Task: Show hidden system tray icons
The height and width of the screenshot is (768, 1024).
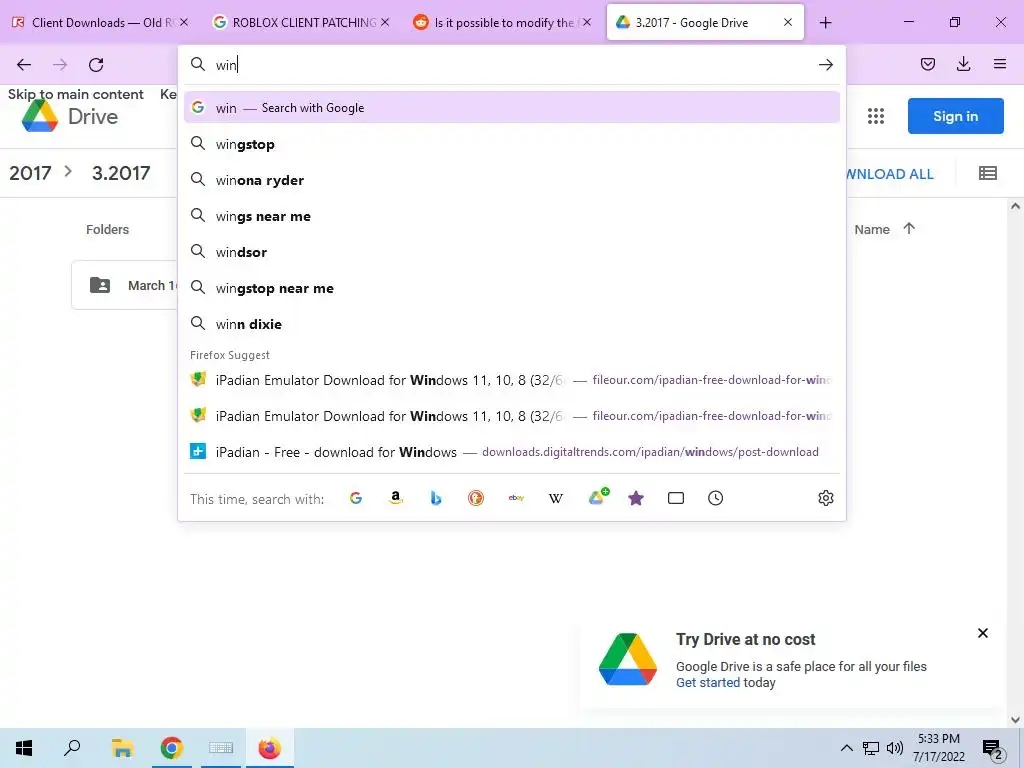Action: (846, 748)
